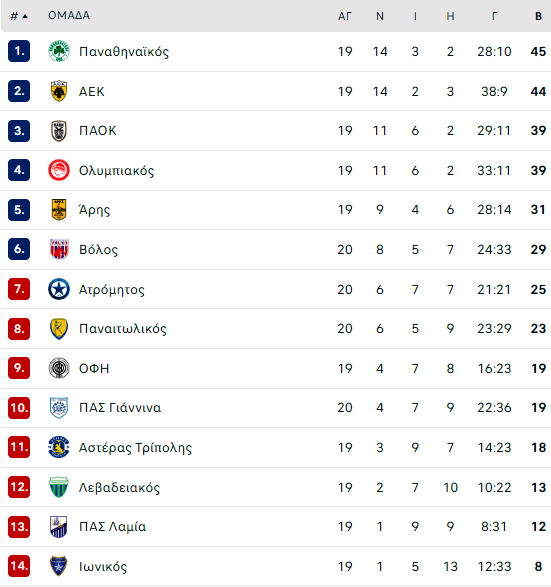Click the ΟΜΑΔΑ column header
The height and width of the screenshot is (587, 551).
tap(69, 15)
